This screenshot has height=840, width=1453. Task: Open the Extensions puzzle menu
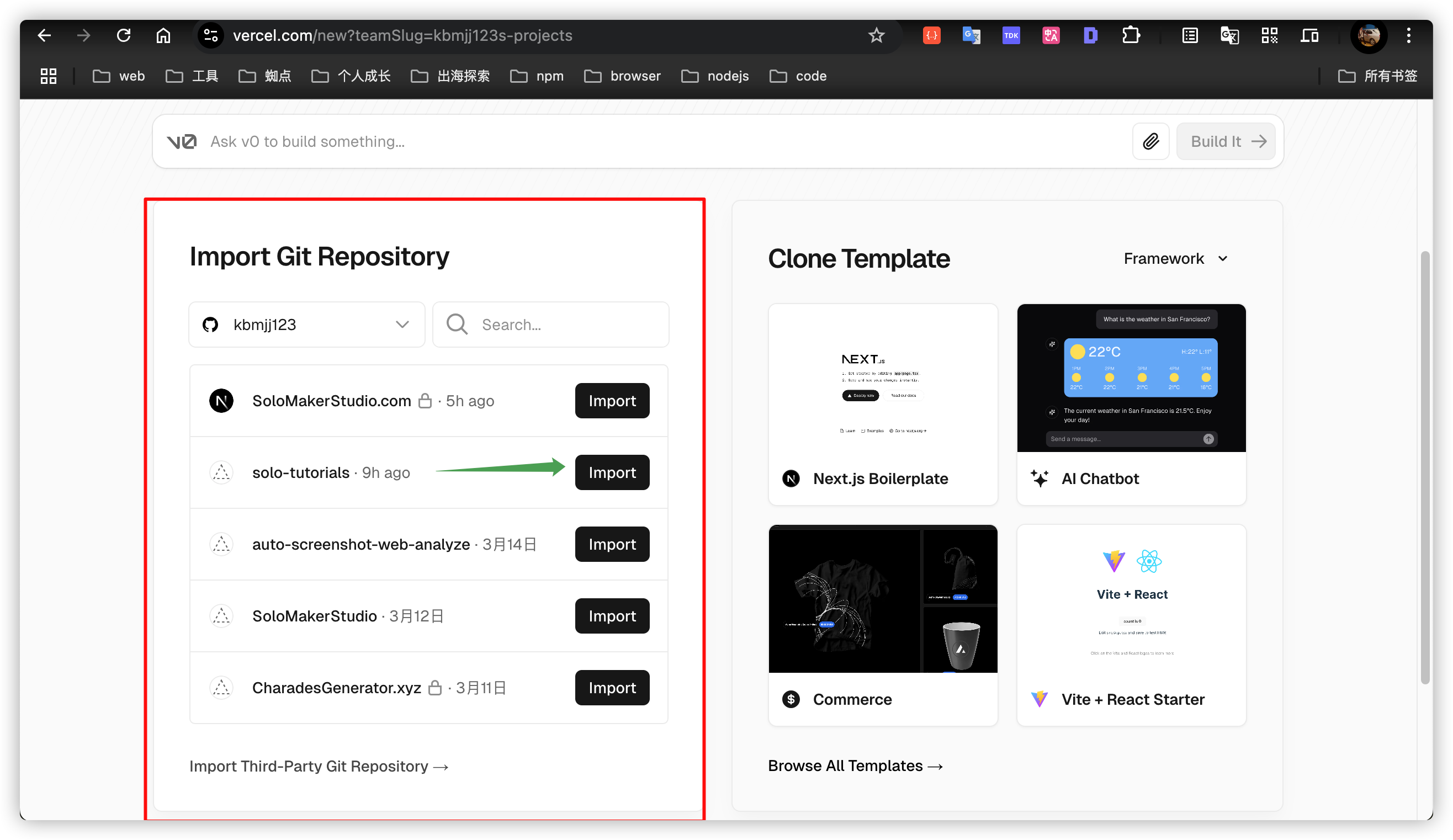1131,36
